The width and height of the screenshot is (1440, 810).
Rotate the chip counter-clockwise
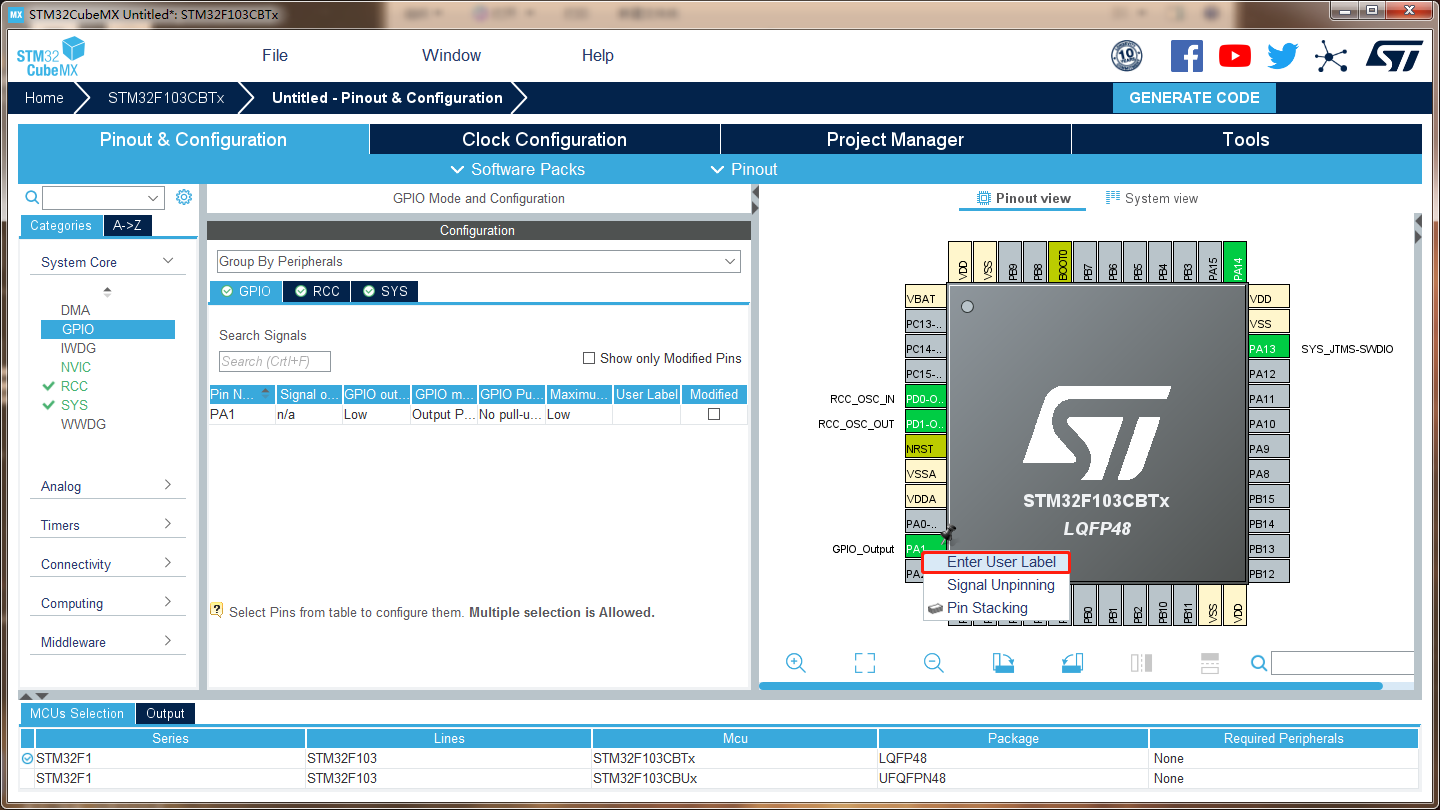pyautogui.click(x=1072, y=662)
